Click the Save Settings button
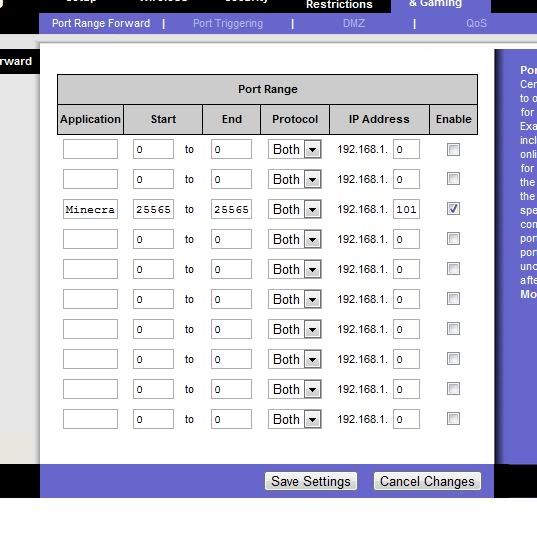Screen dimensions: 537x542 tap(311, 481)
